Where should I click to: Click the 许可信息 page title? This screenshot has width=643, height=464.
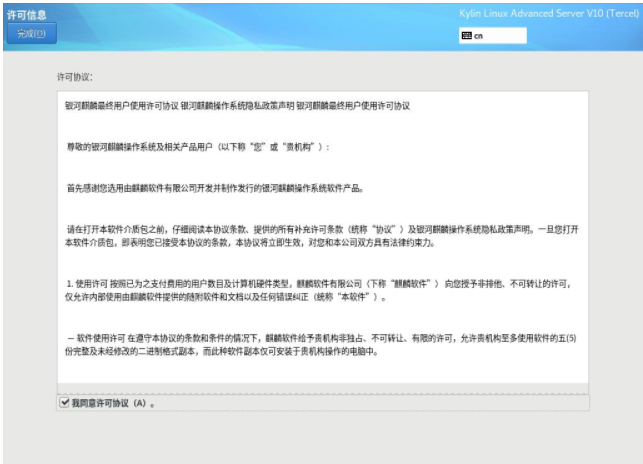27,15
